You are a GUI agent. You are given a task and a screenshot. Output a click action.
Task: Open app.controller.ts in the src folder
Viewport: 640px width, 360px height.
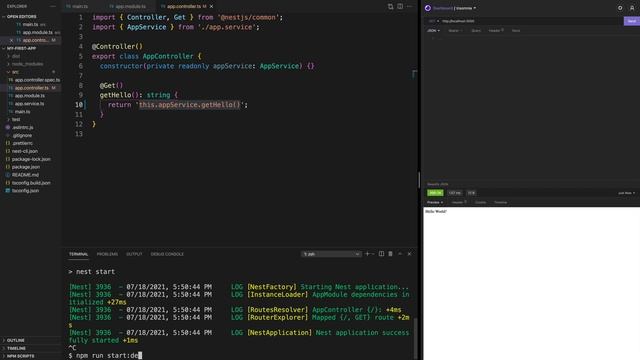(x=31, y=88)
